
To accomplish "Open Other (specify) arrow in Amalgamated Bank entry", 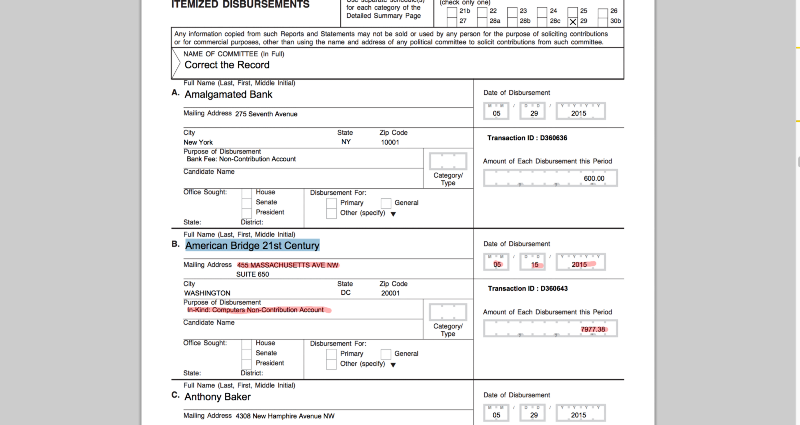I will (x=393, y=214).
